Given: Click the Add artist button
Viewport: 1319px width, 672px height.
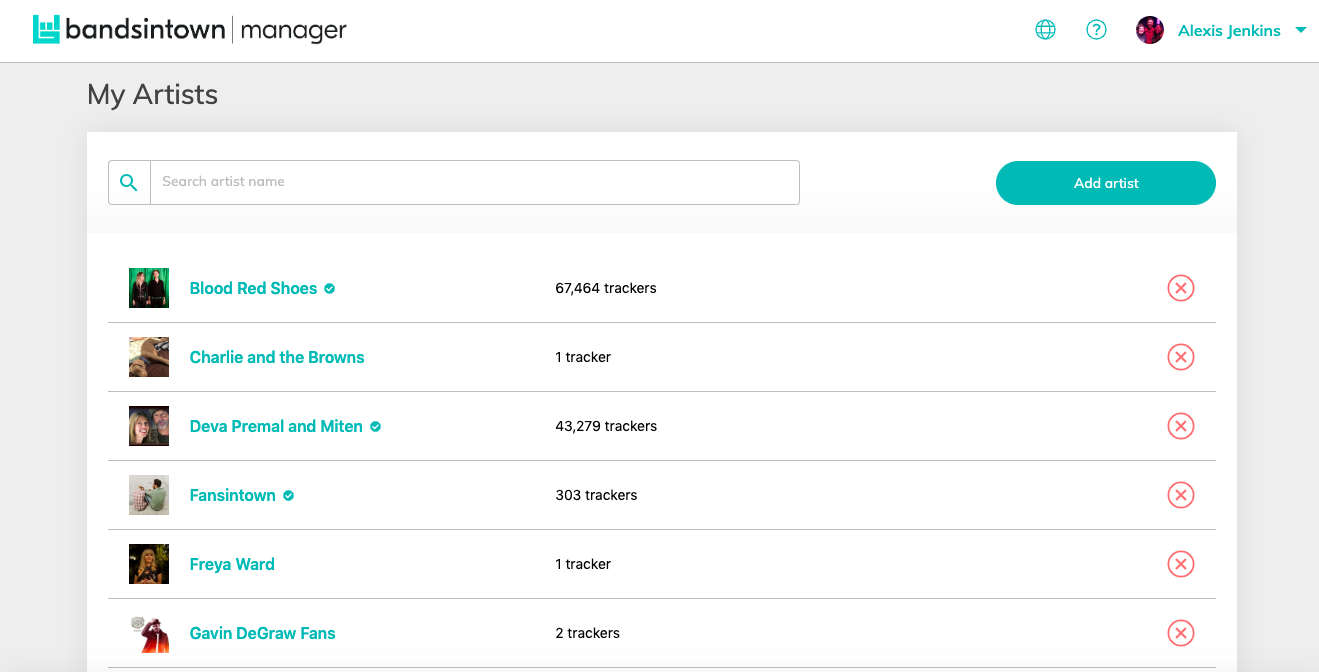Looking at the screenshot, I should point(1106,183).
